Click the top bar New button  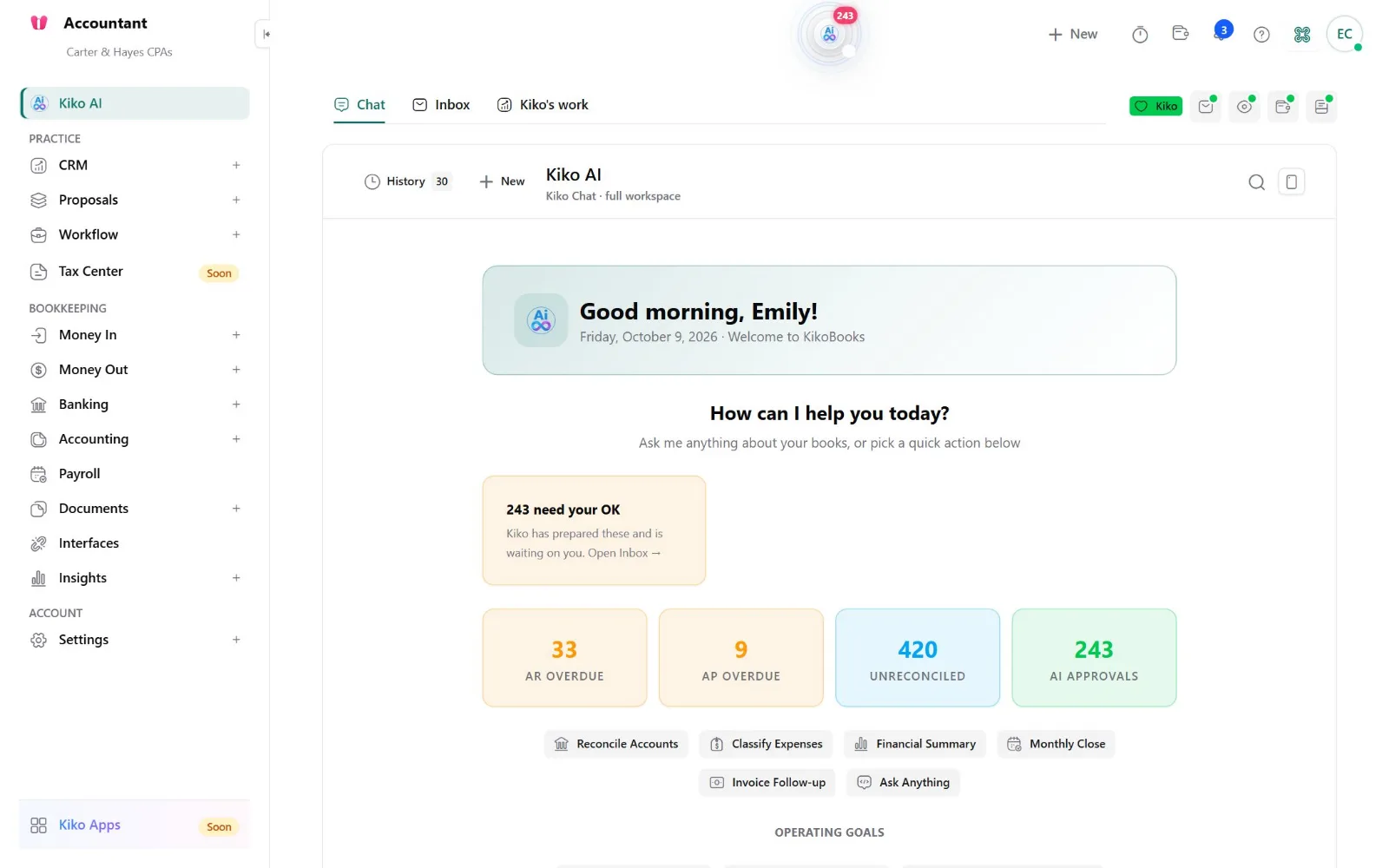pyautogui.click(x=1073, y=34)
